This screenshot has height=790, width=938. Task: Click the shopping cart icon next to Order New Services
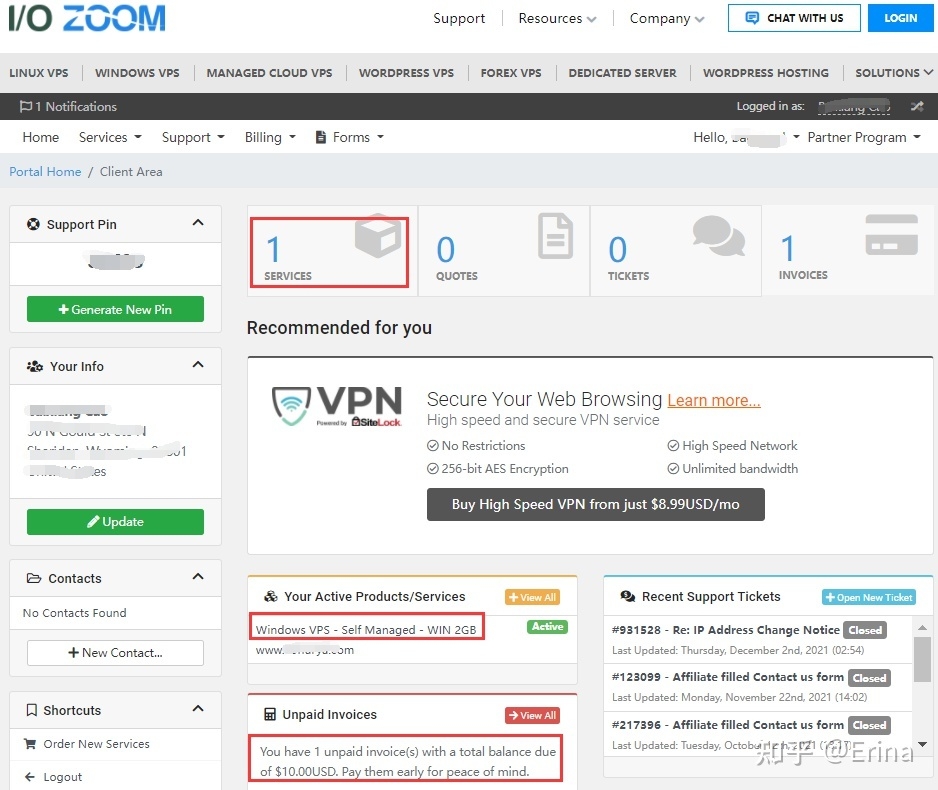29,743
